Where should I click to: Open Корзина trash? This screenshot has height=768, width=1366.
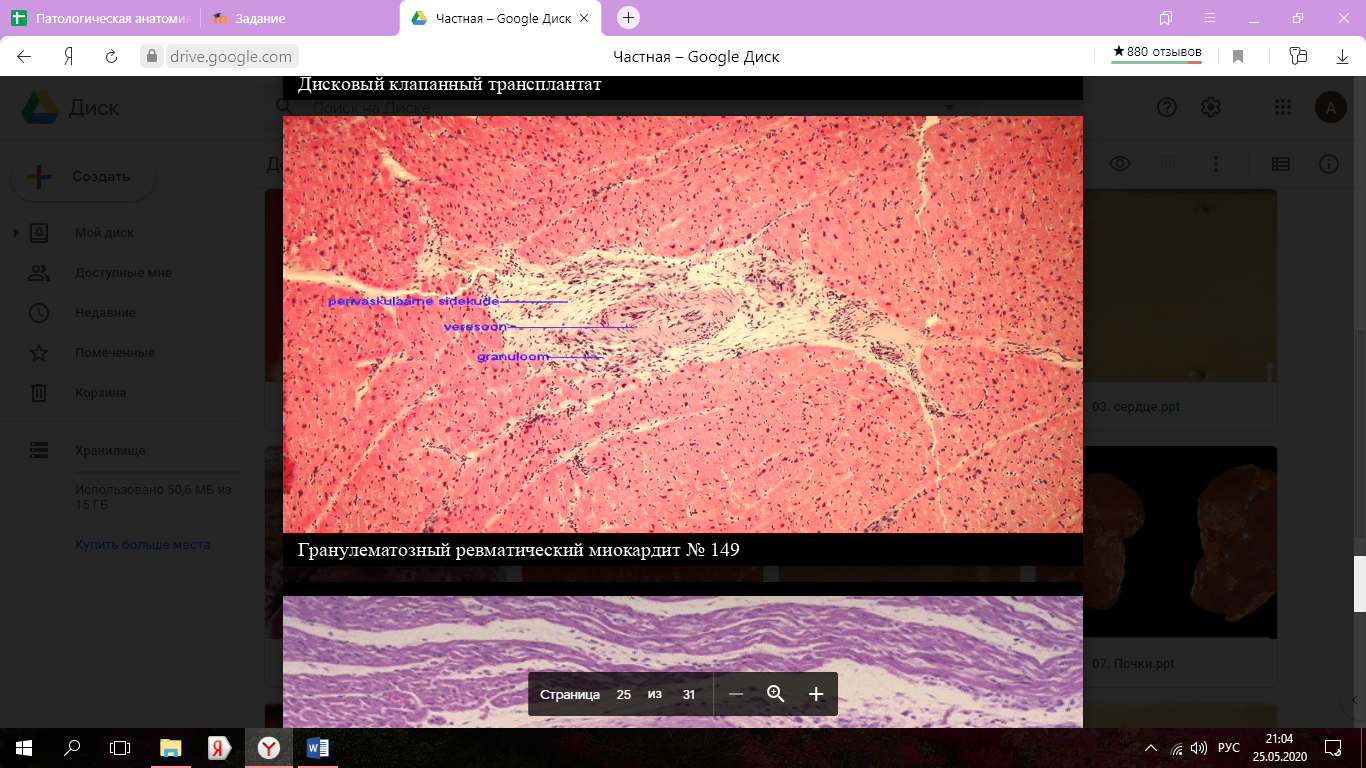[x=100, y=393]
